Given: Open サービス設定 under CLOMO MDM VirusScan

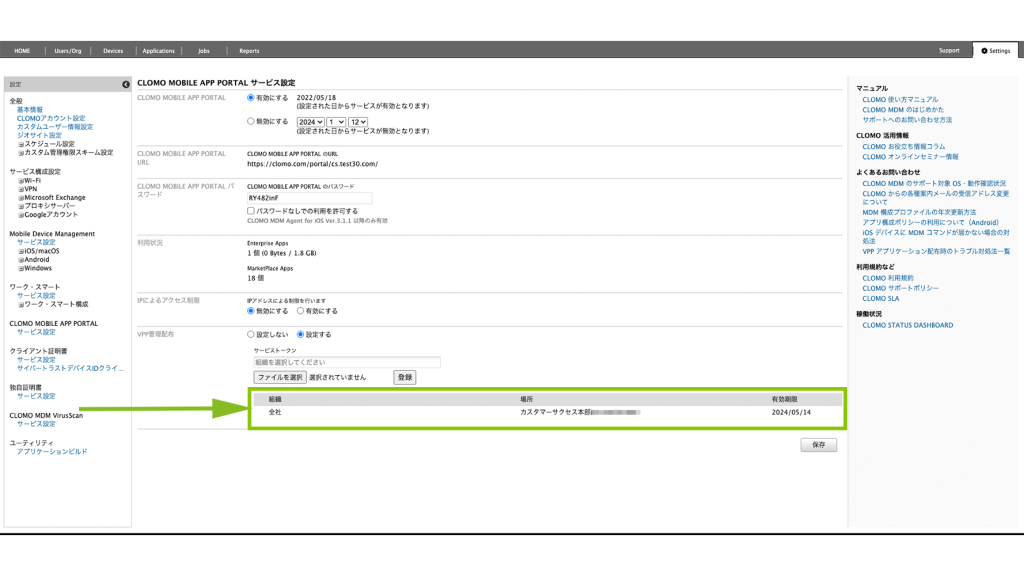Looking at the screenshot, I should click(37, 424).
